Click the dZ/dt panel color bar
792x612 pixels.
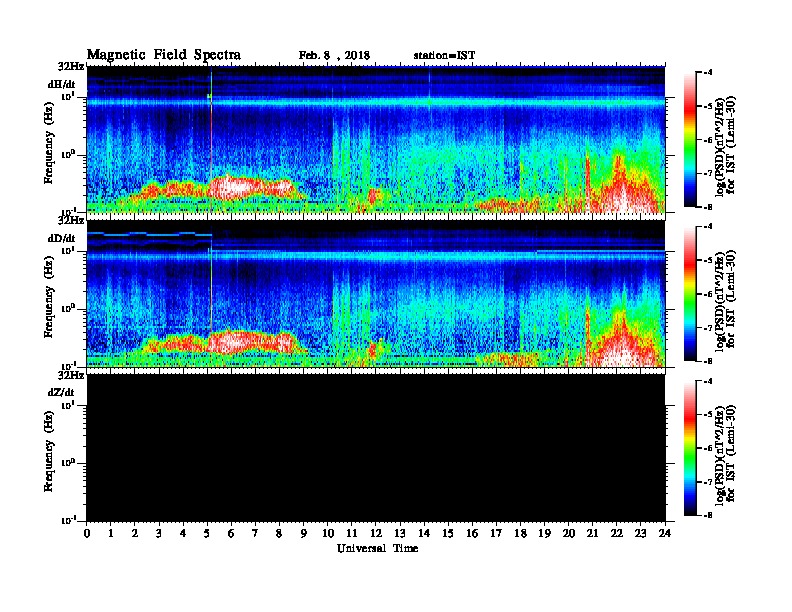(x=689, y=448)
